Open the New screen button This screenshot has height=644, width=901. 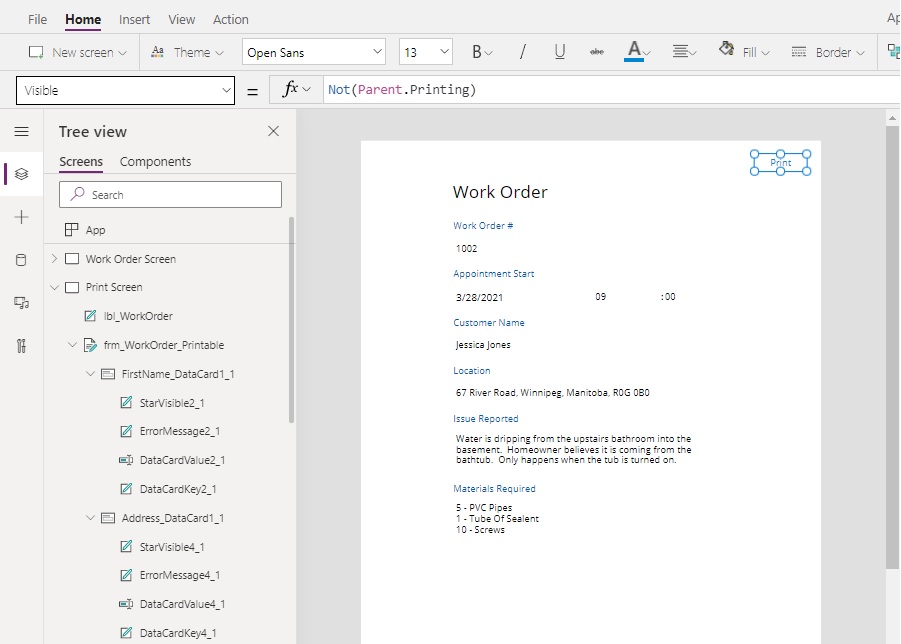78,52
